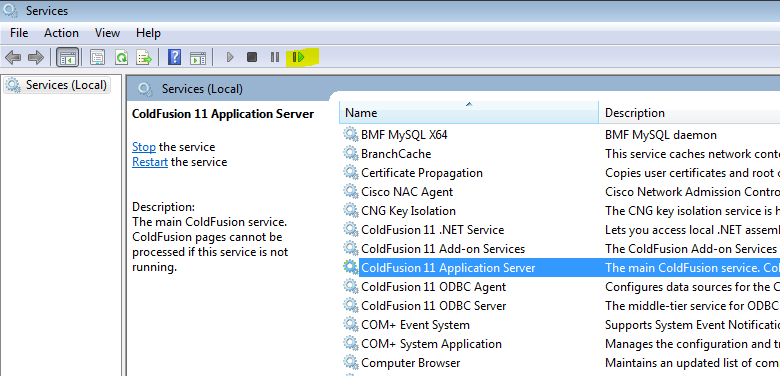This screenshot has height=376, width=780.
Task: Select Services (Local) in the tree
Action: pos(57,85)
